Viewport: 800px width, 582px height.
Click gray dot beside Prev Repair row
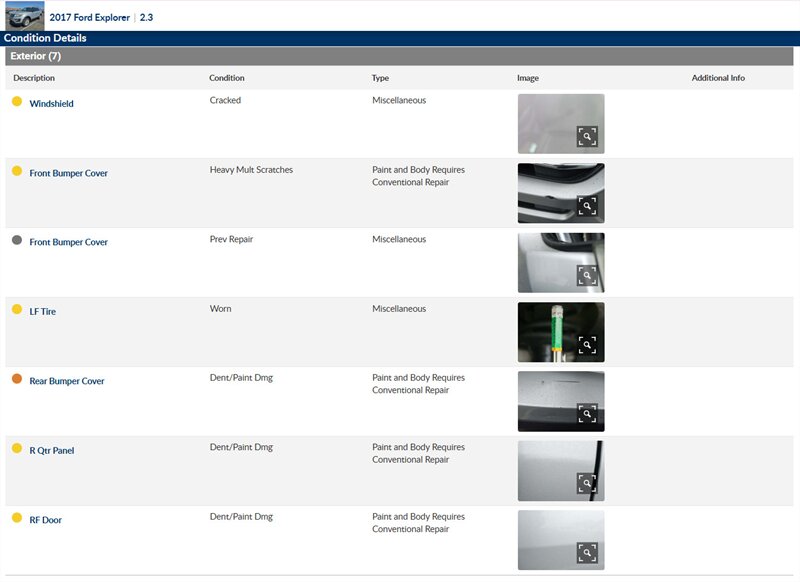(17, 240)
